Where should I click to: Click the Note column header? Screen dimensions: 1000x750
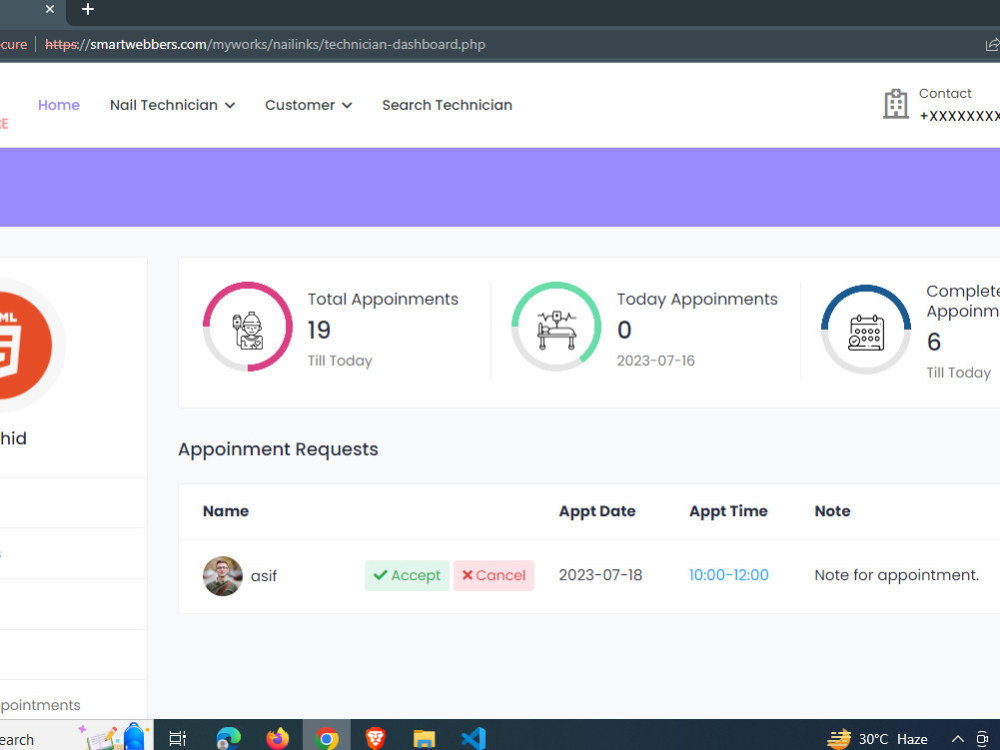[832, 511]
